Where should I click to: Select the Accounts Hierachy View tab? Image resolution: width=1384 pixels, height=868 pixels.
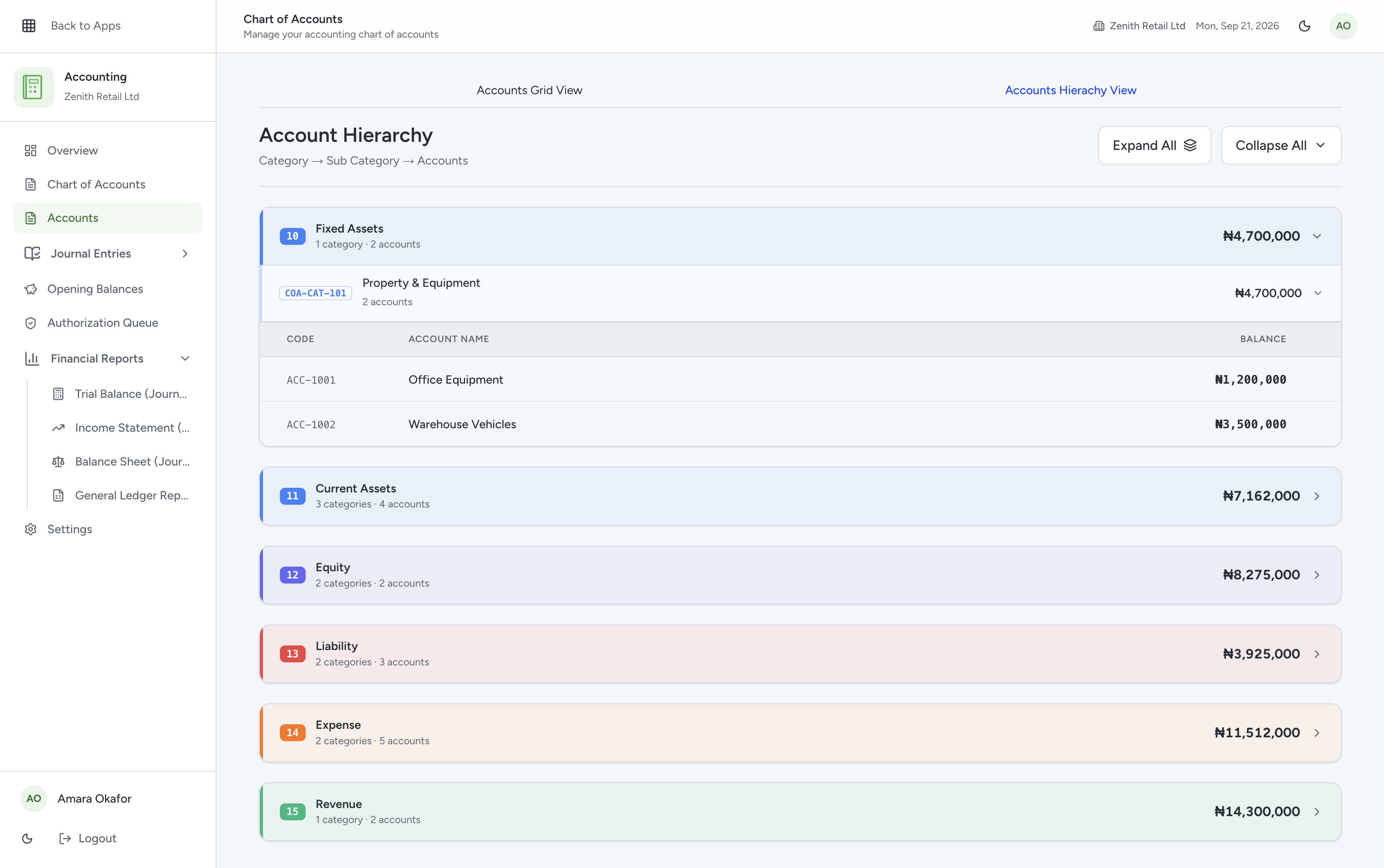(x=1071, y=90)
